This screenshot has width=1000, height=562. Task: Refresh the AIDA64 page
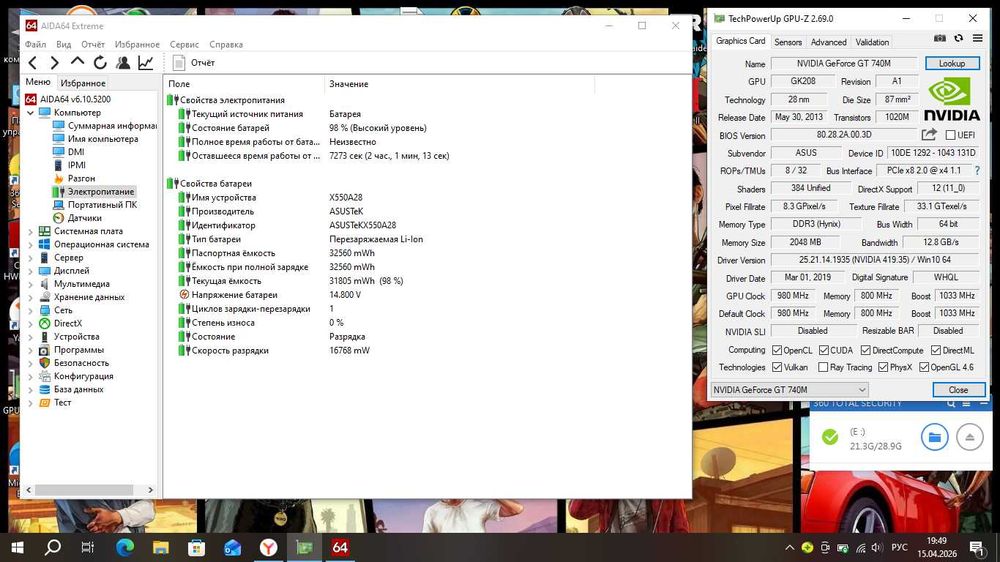100,63
